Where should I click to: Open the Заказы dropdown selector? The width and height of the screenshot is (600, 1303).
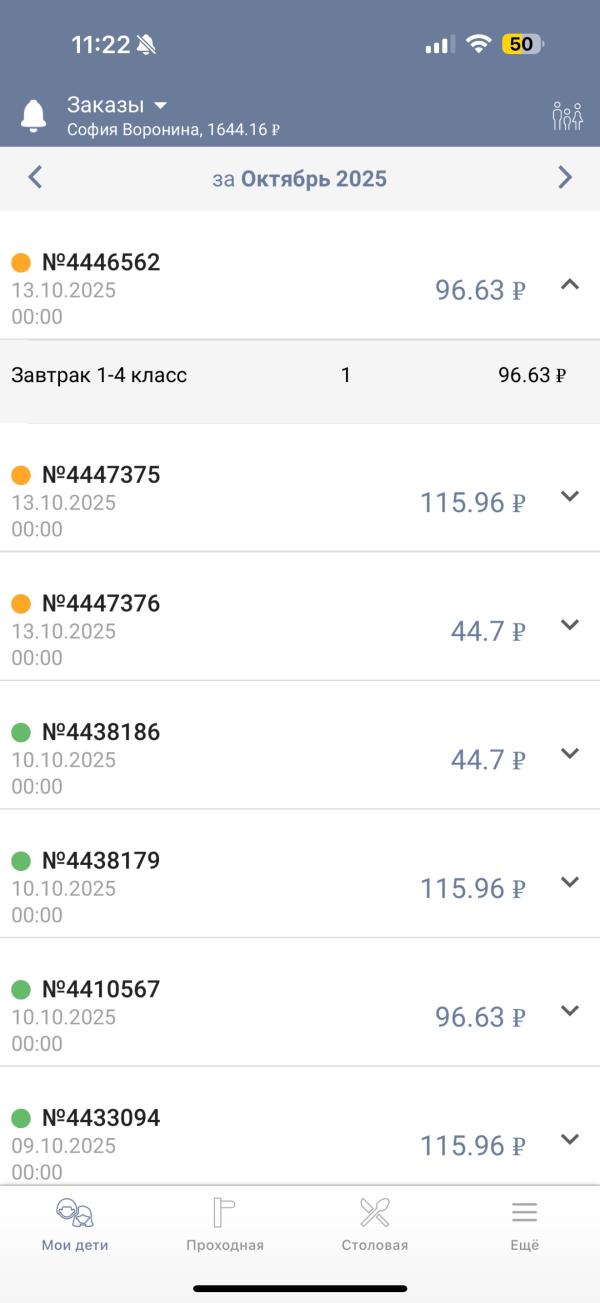[x=117, y=105]
